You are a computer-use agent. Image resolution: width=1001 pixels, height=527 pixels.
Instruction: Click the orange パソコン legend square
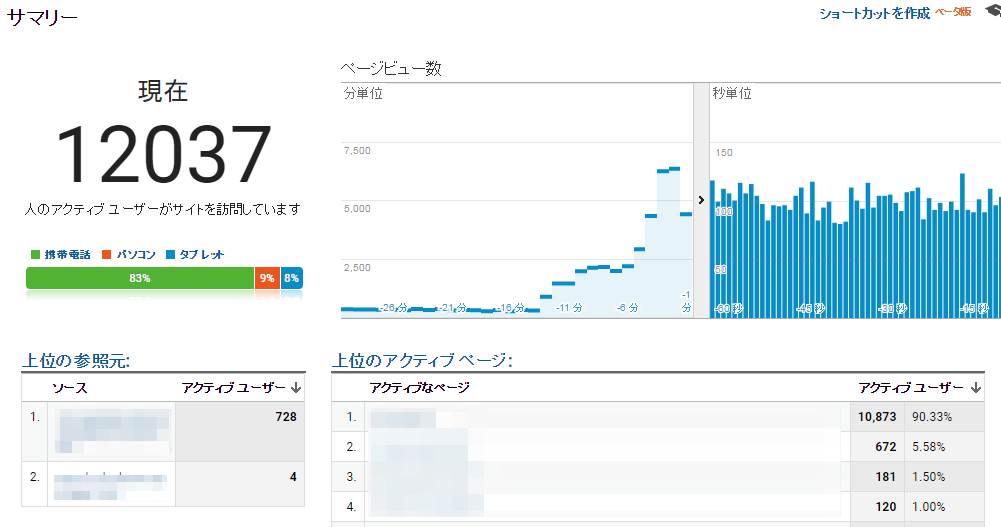(108, 255)
